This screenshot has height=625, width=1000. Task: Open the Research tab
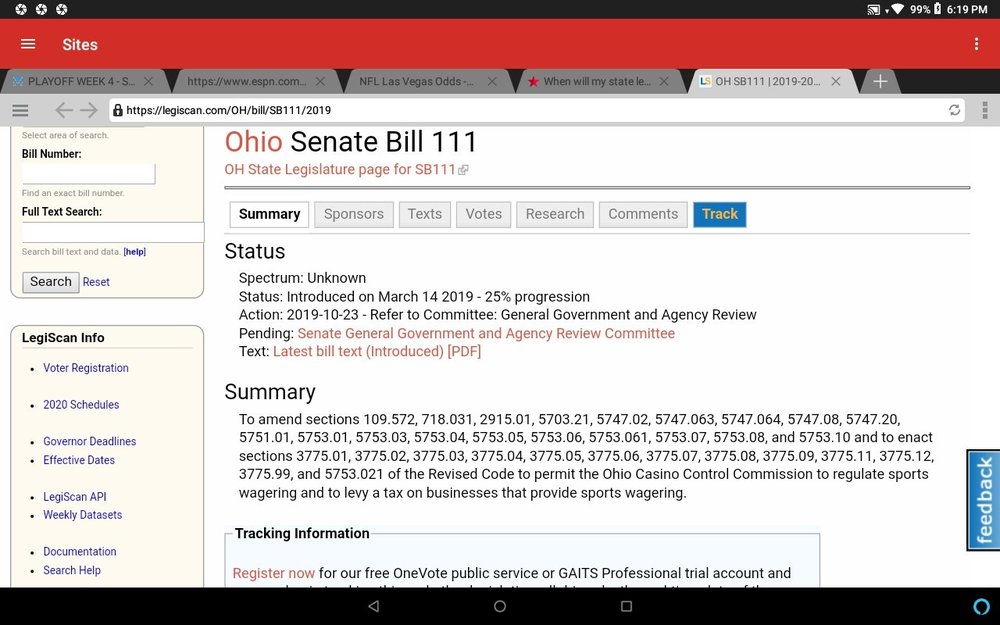(x=555, y=214)
